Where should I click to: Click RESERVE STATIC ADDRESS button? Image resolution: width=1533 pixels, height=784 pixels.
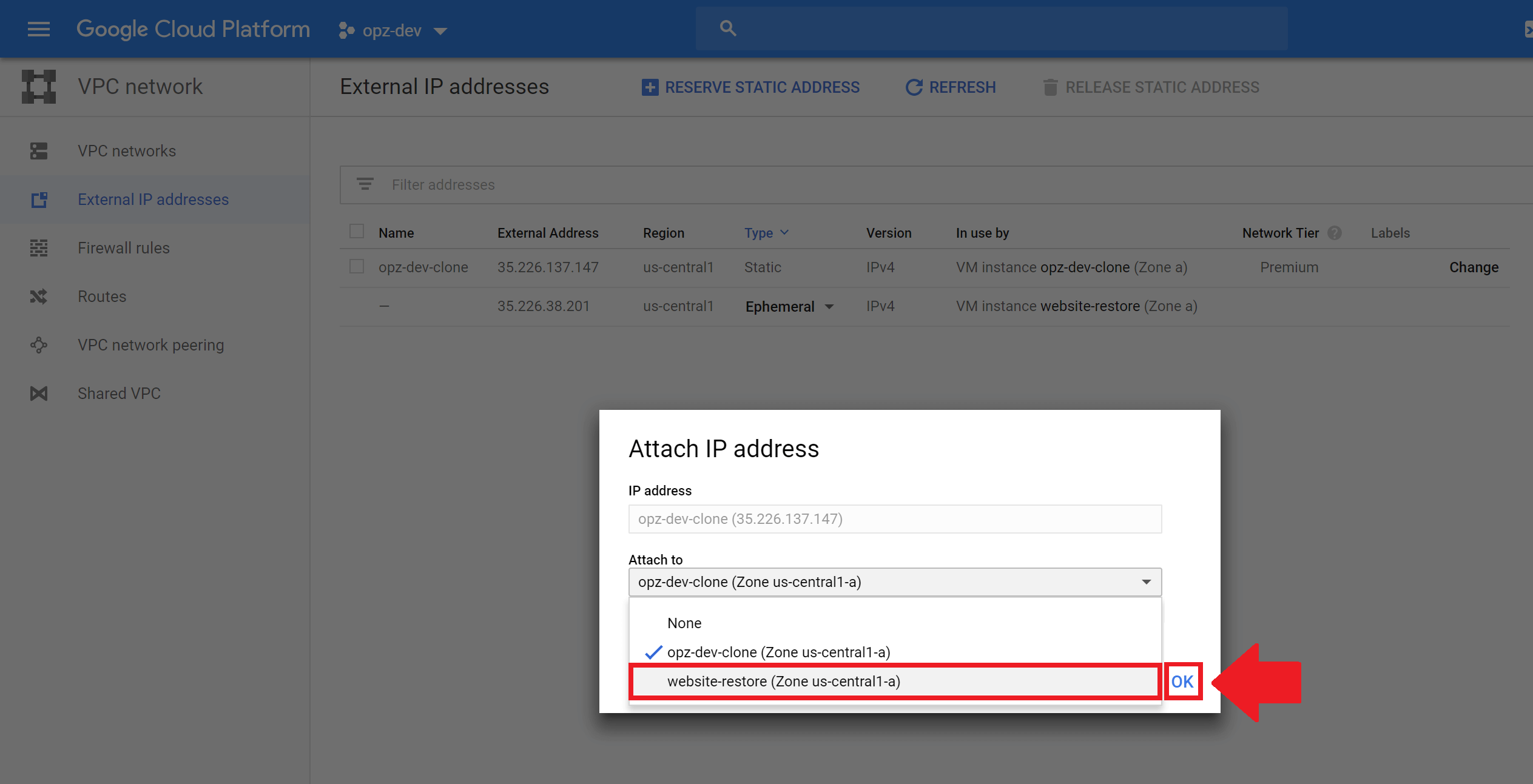click(x=750, y=87)
